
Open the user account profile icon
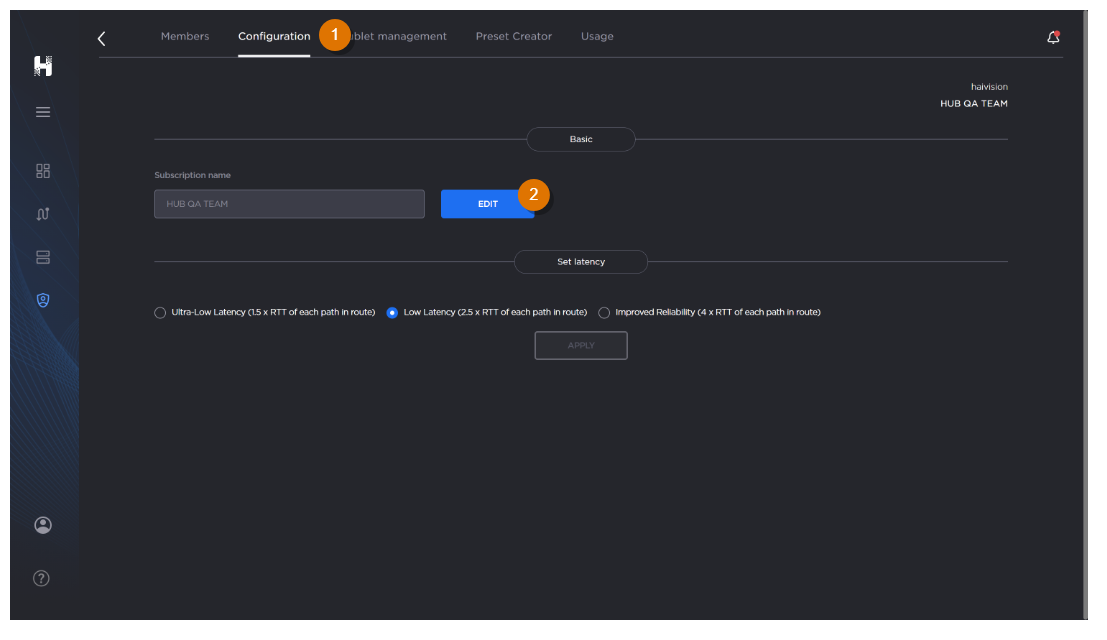click(43, 525)
